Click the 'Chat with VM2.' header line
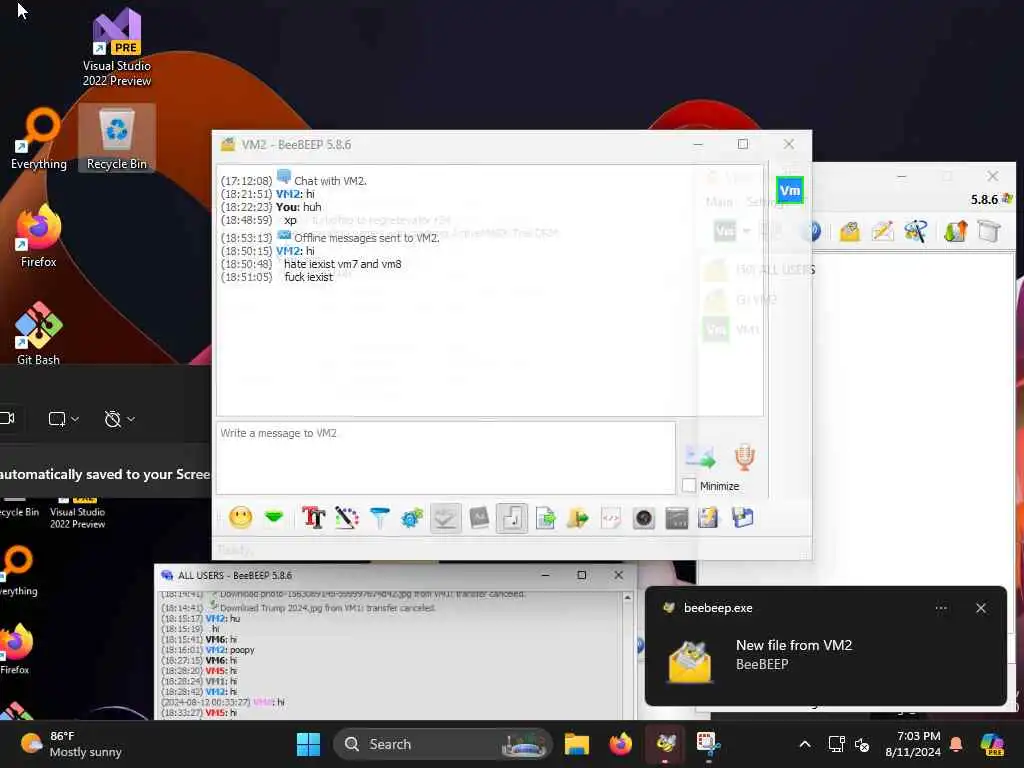This screenshot has width=1024, height=768. (x=330, y=181)
